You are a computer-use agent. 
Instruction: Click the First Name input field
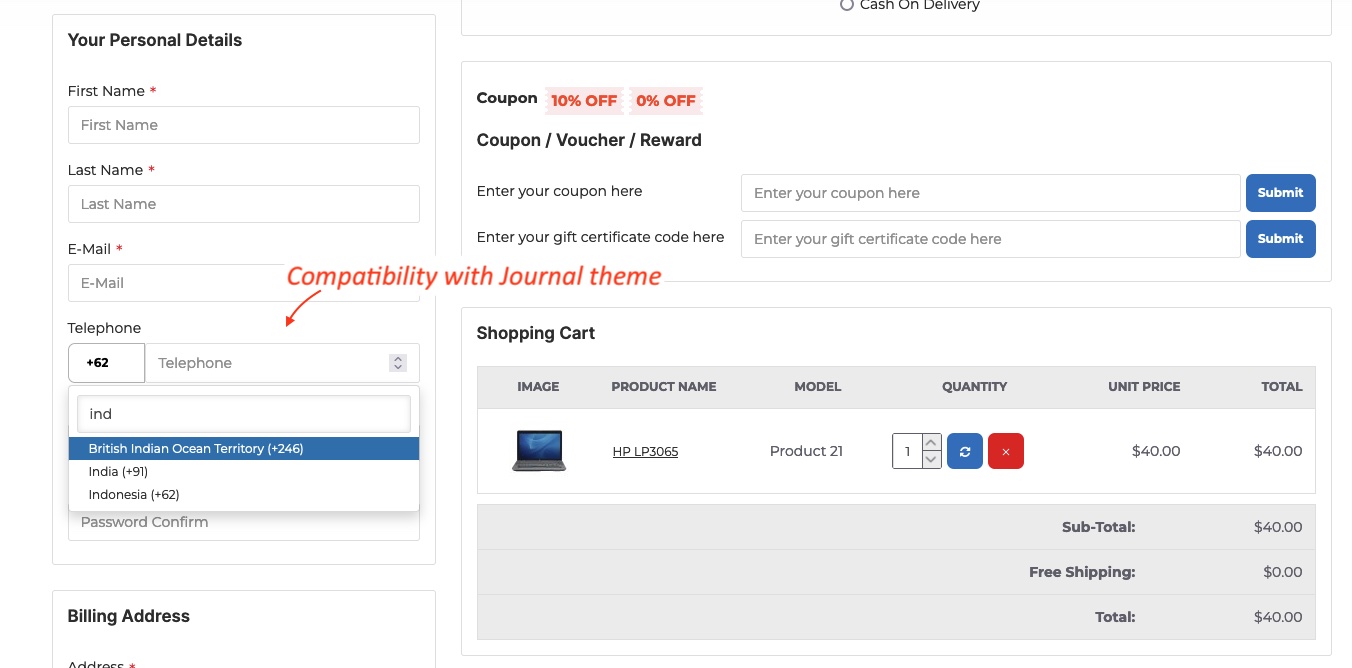pyautogui.click(x=243, y=124)
